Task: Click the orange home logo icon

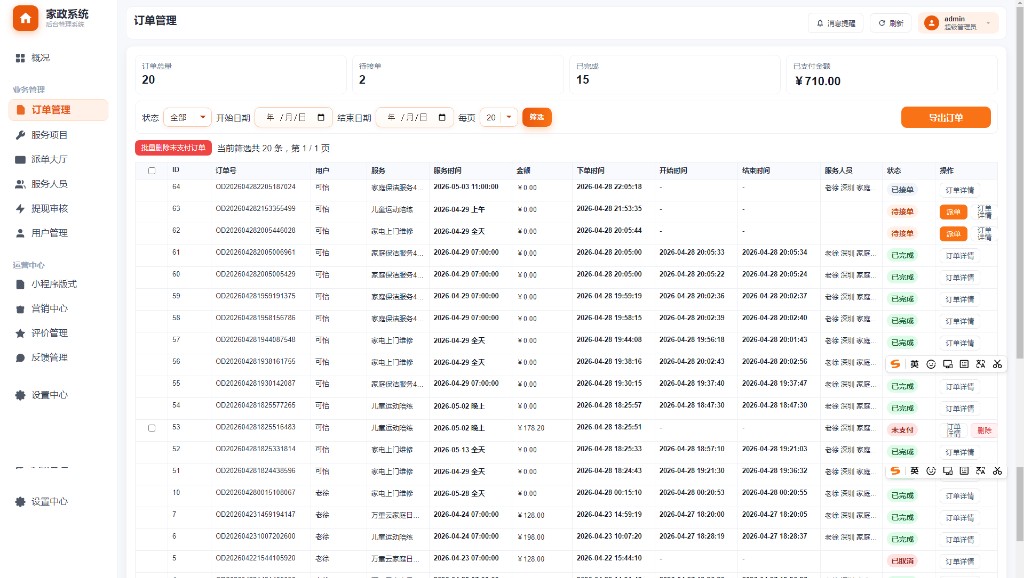Action: (25, 19)
